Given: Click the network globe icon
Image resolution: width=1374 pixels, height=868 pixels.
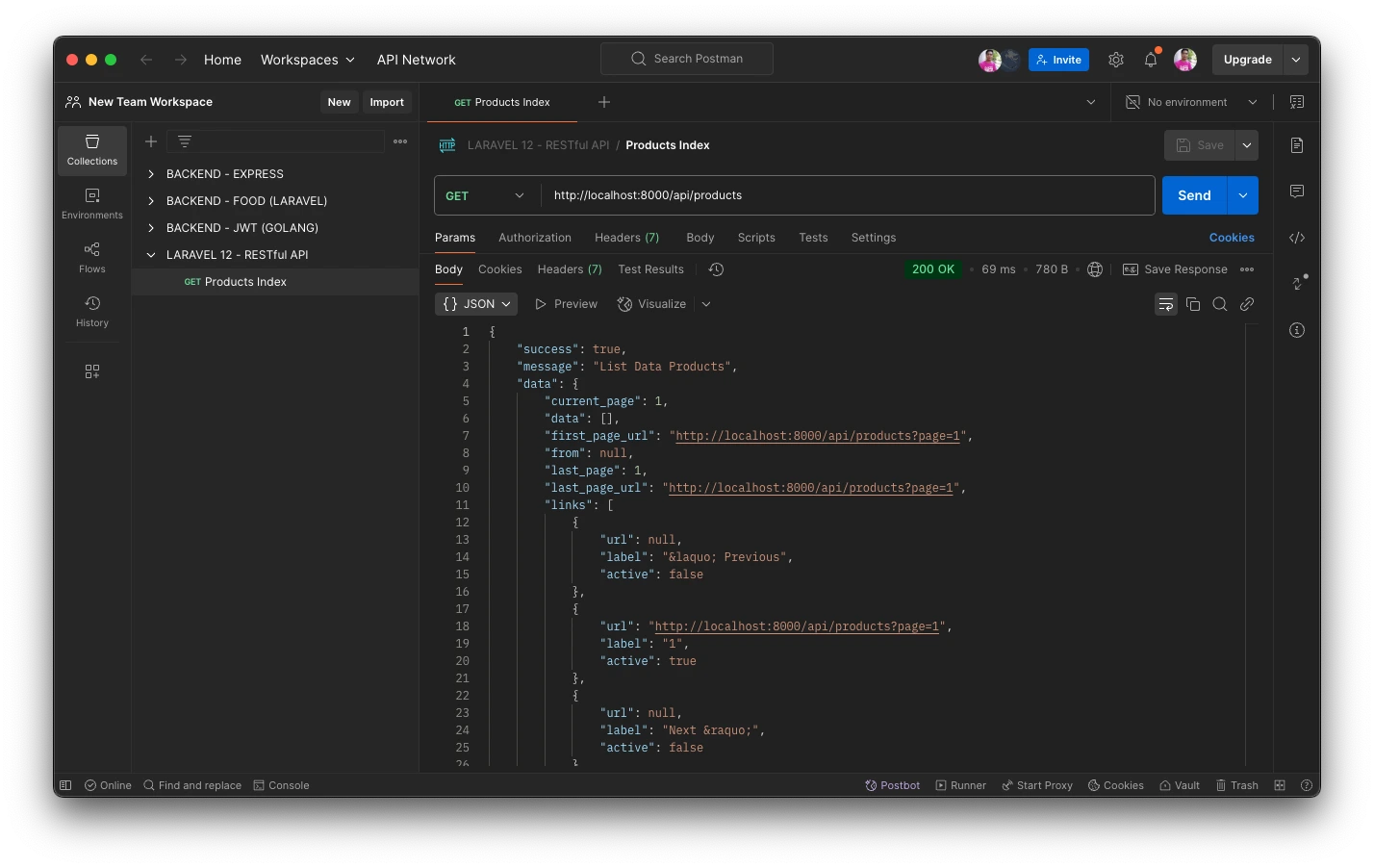Looking at the screenshot, I should tap(1095, 269).
